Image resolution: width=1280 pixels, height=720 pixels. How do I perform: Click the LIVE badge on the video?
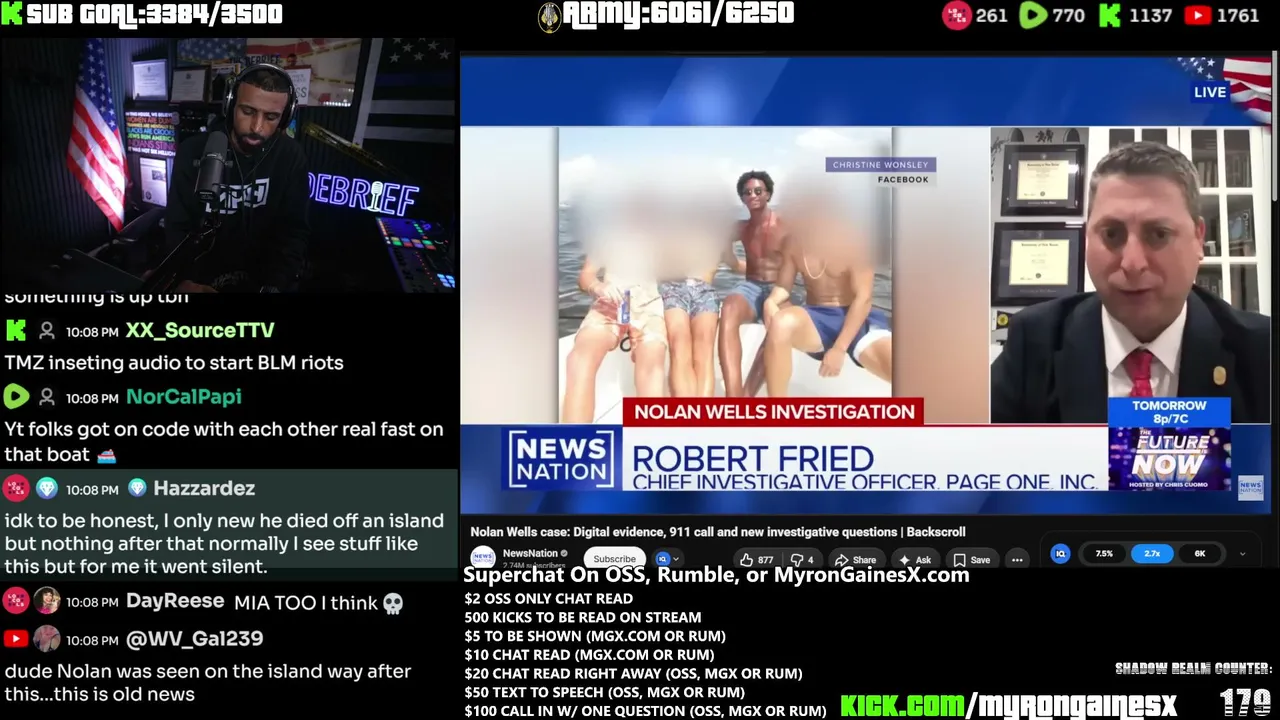[x=1210, y=92]
